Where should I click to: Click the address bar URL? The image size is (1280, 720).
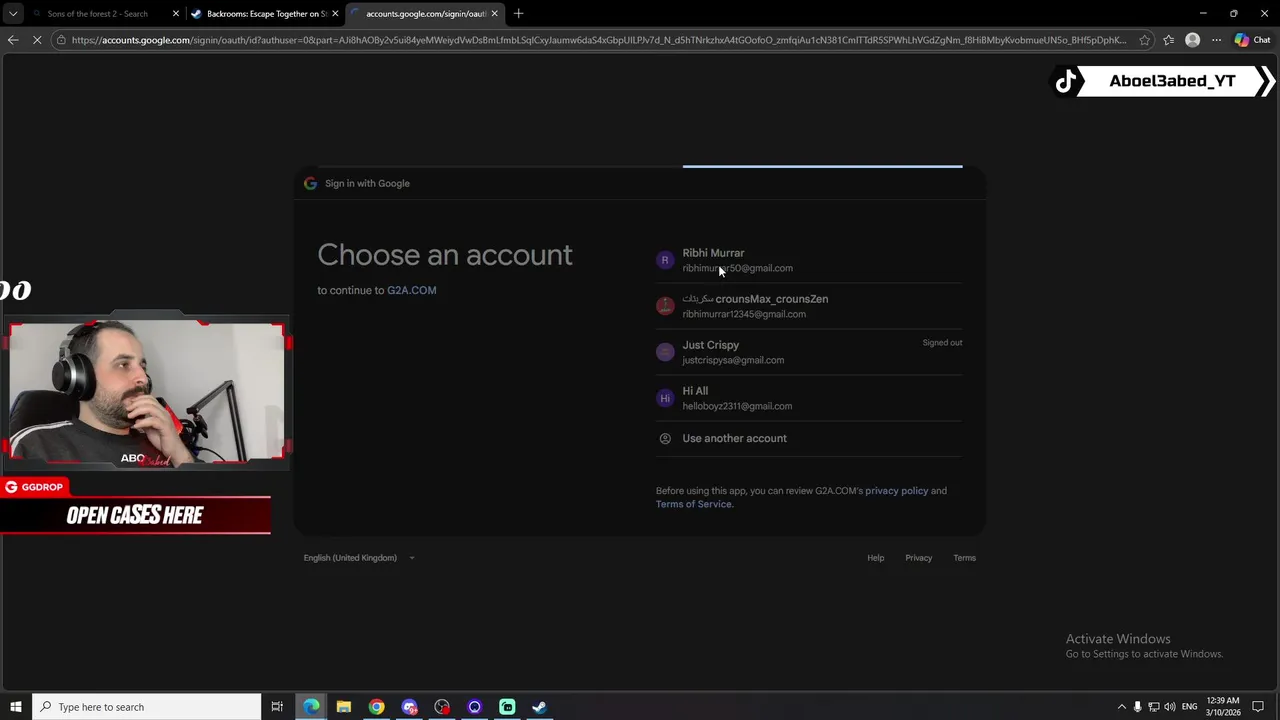coord(598,40)
